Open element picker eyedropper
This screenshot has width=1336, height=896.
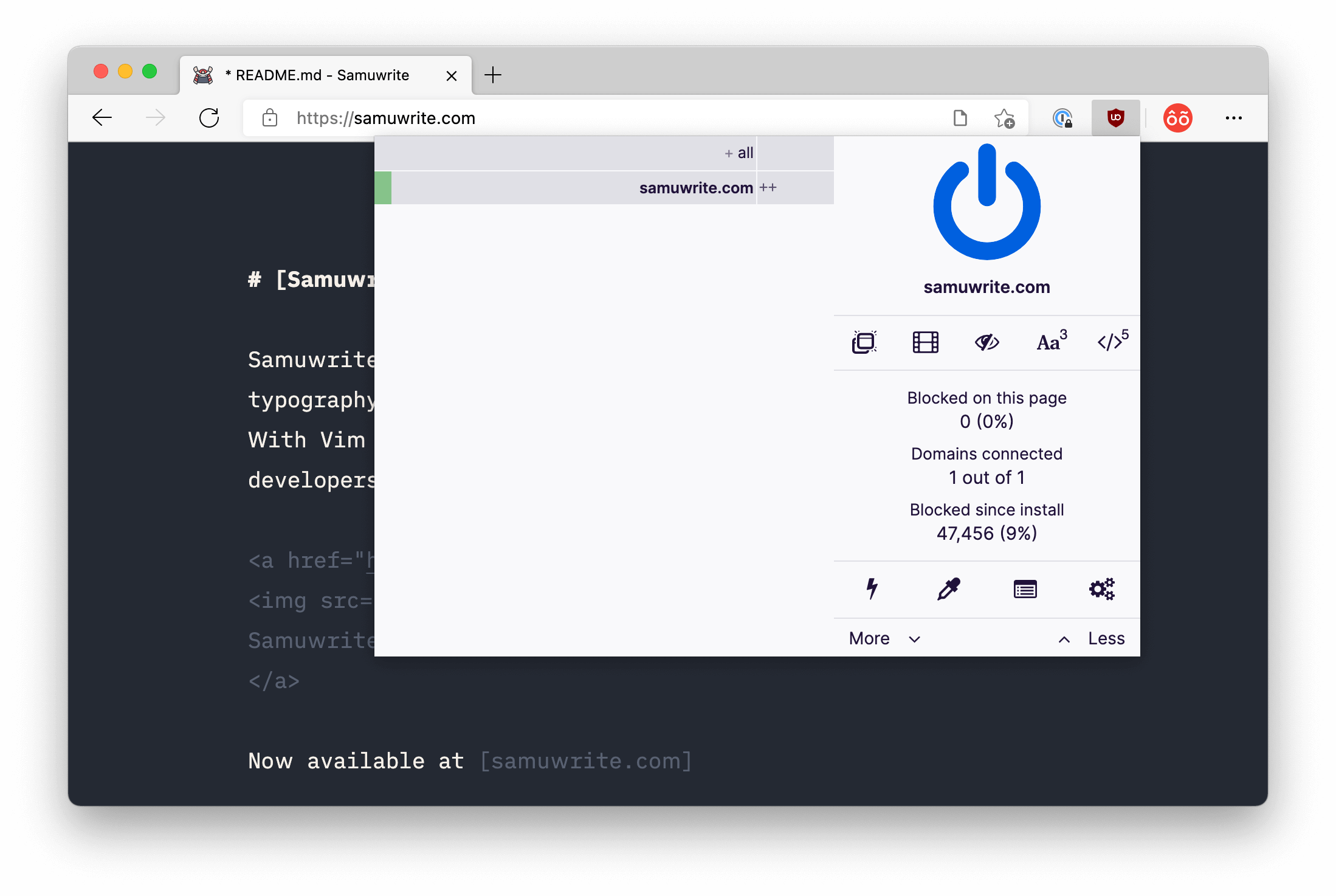point(948,588)
